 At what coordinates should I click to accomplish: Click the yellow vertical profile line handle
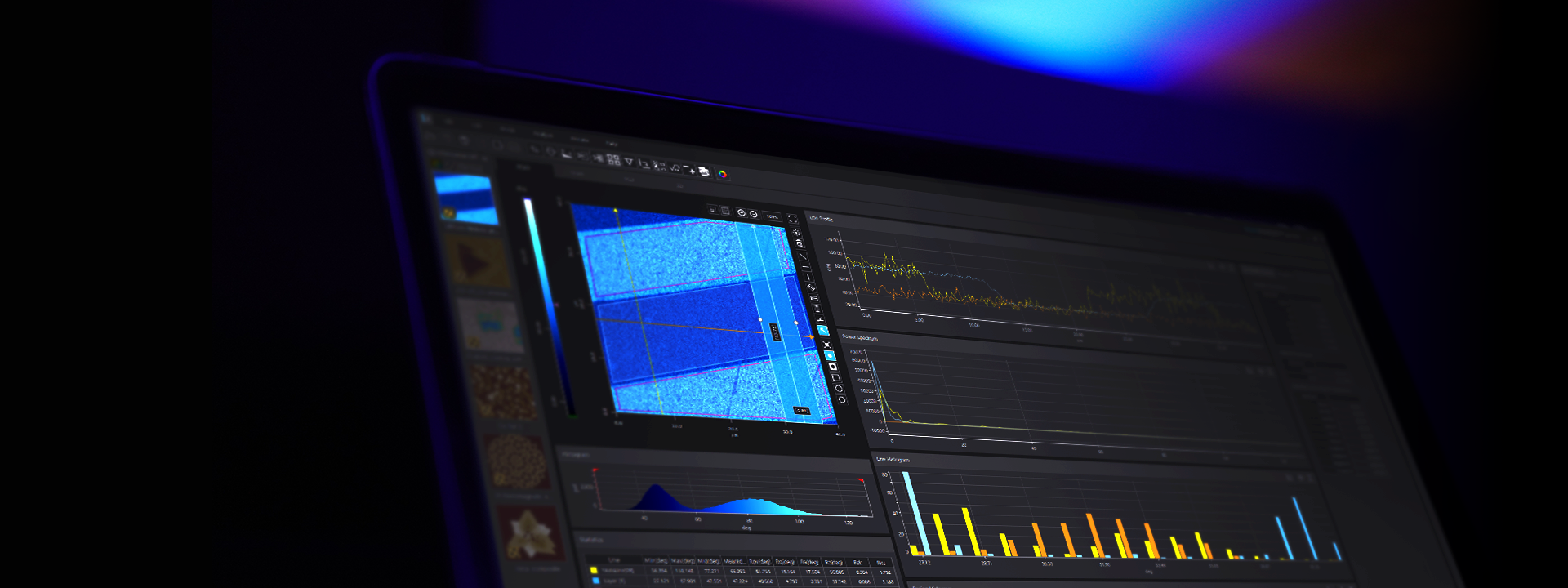[x=616, y=212]
